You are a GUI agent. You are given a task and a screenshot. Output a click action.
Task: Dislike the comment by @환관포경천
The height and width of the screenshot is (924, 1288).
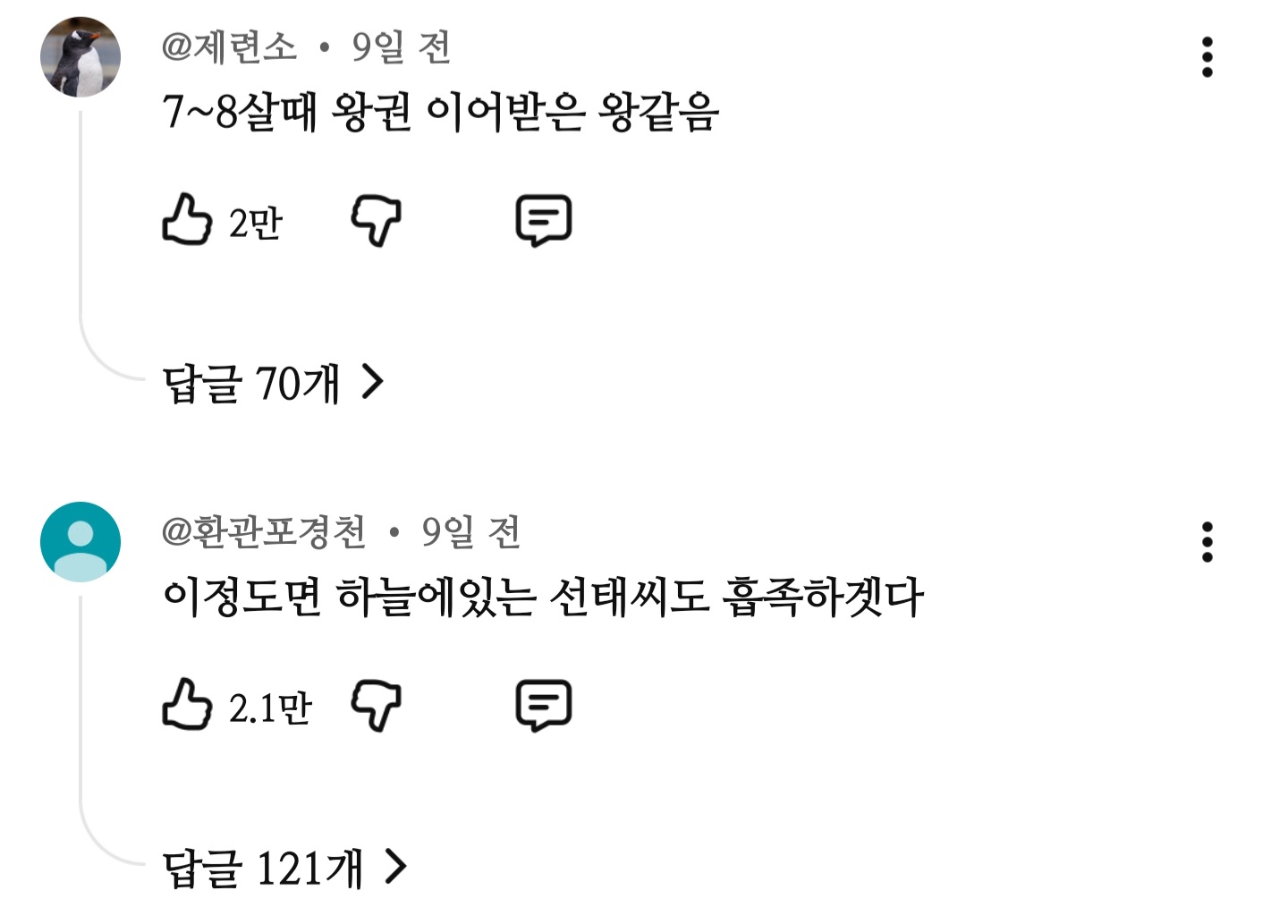(376, 705)
